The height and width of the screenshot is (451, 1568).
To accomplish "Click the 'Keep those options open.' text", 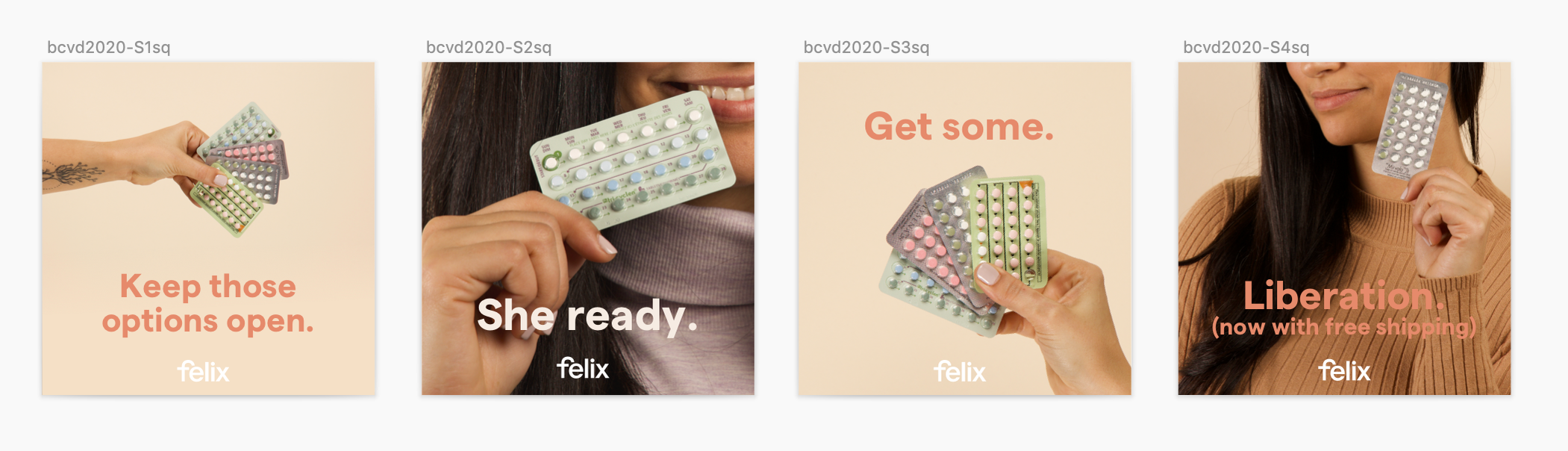I will click(x=208, y=303).
